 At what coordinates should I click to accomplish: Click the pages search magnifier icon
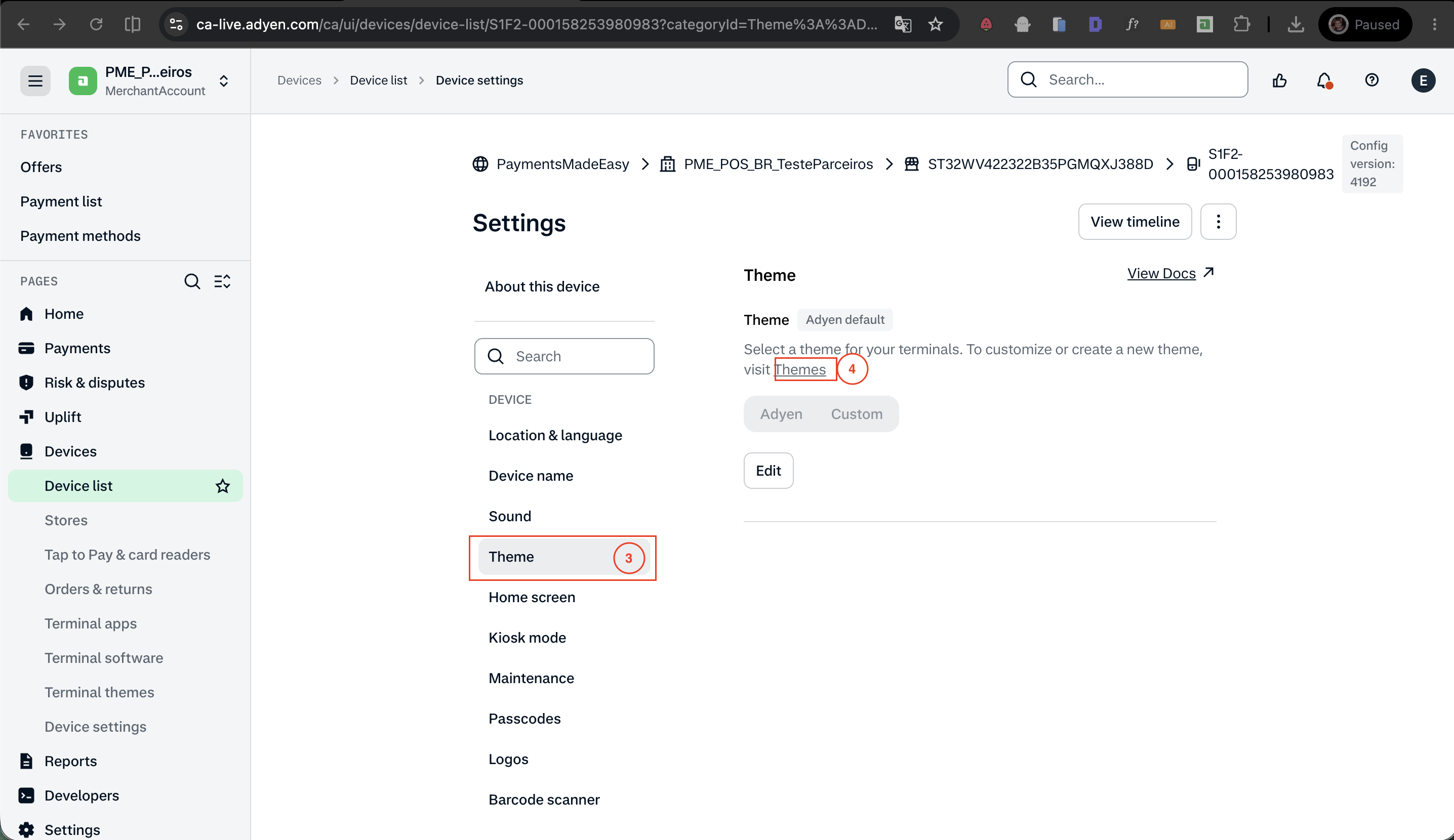click(x=192, y=281)
